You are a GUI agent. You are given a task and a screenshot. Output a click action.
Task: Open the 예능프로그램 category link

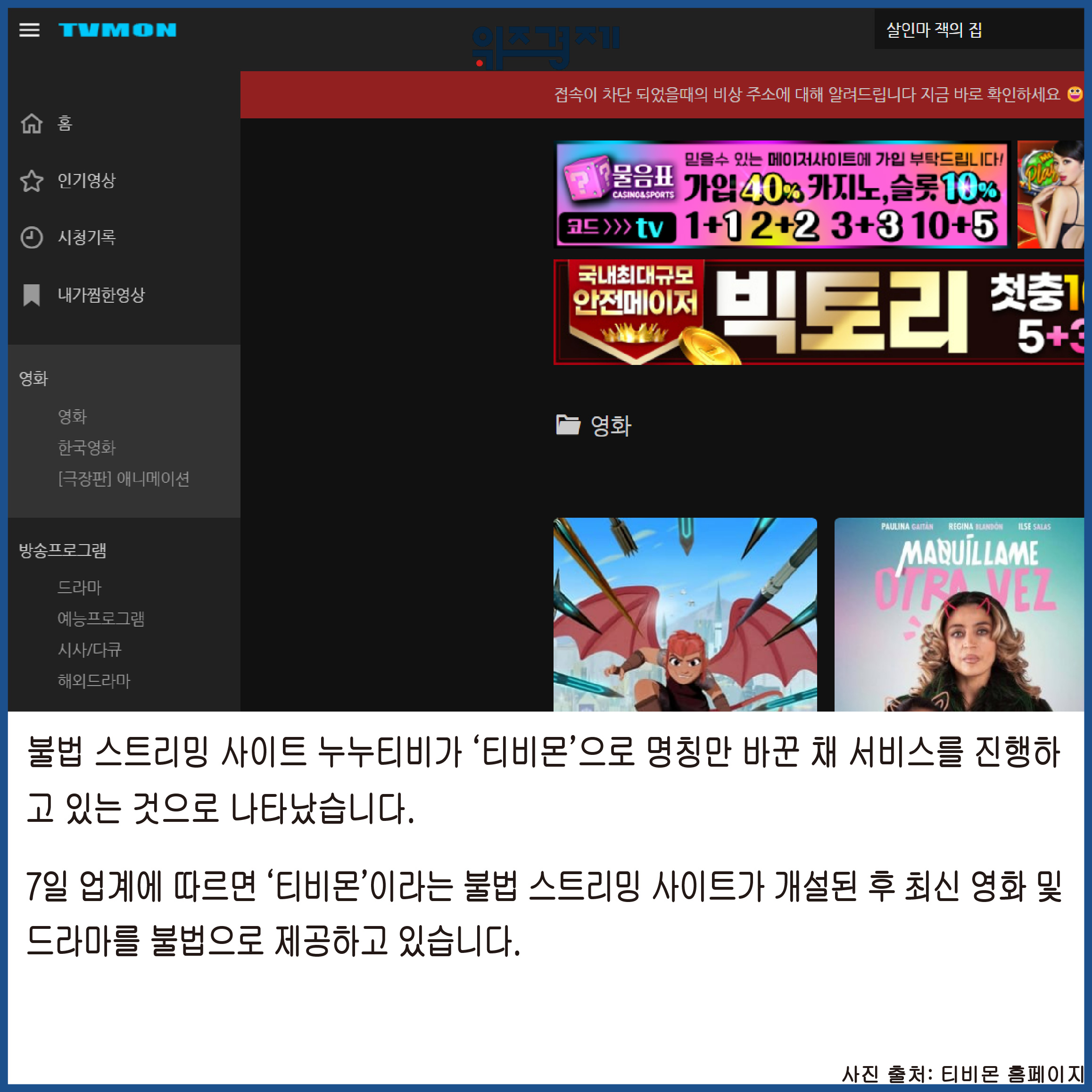click(x=100, y=618)
